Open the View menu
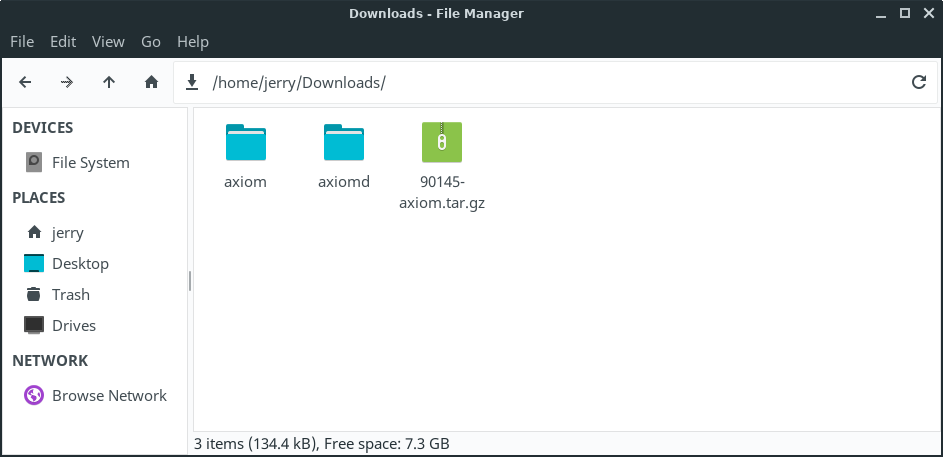Screen dimensions: 943x457 108,41
